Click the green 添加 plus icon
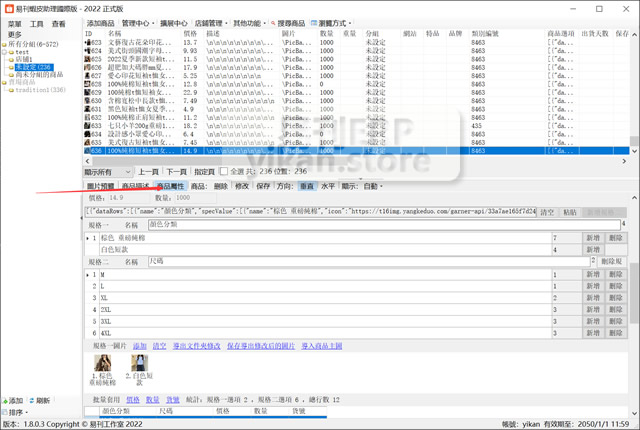This screenshot has height=430, width=640. click(x=5, y=400)
